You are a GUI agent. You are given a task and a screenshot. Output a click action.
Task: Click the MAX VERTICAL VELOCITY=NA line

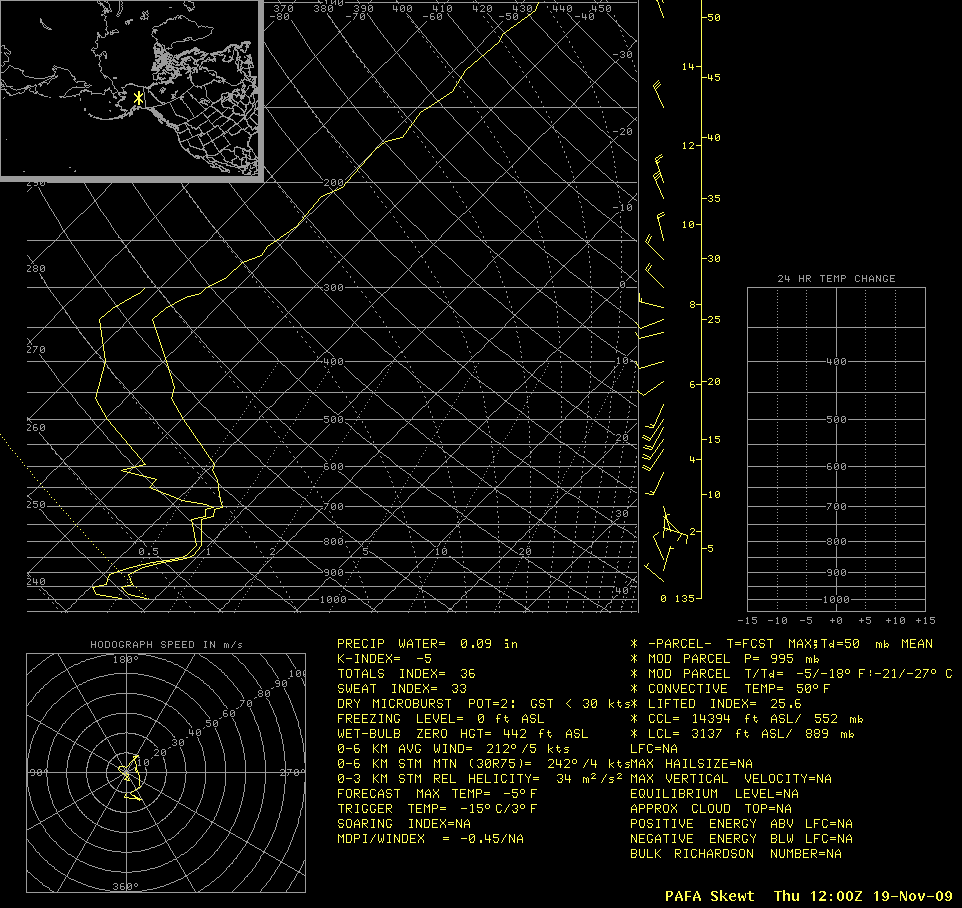point(731,779)
